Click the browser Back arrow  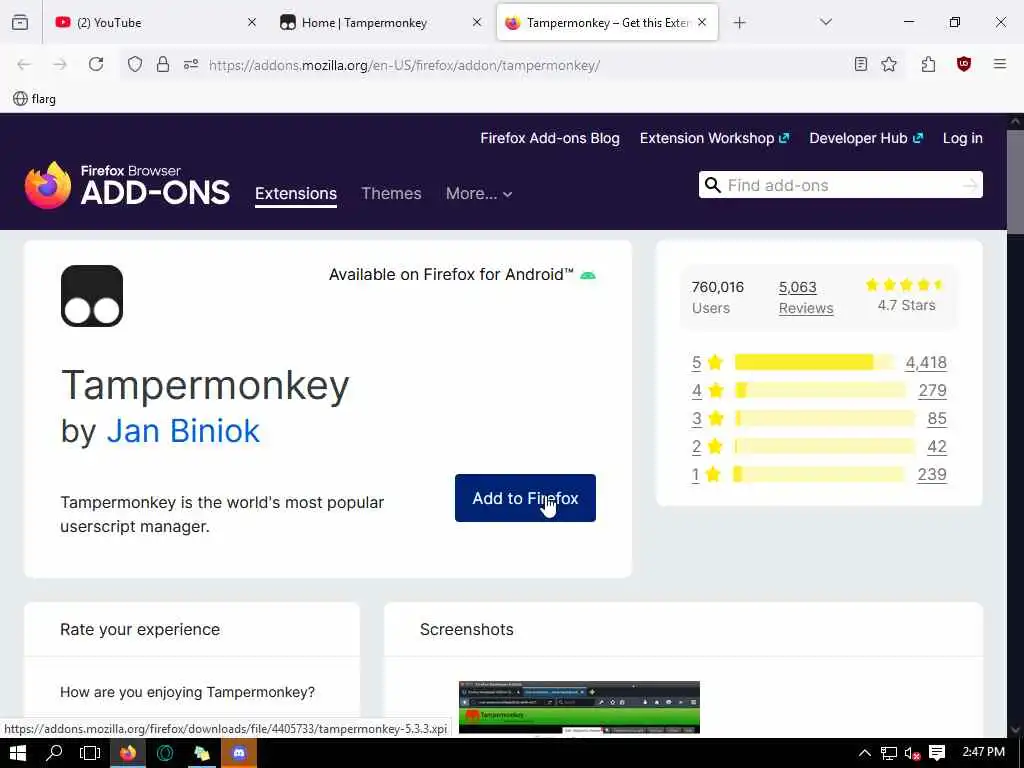pyautogui.click(x=24, y=64)
